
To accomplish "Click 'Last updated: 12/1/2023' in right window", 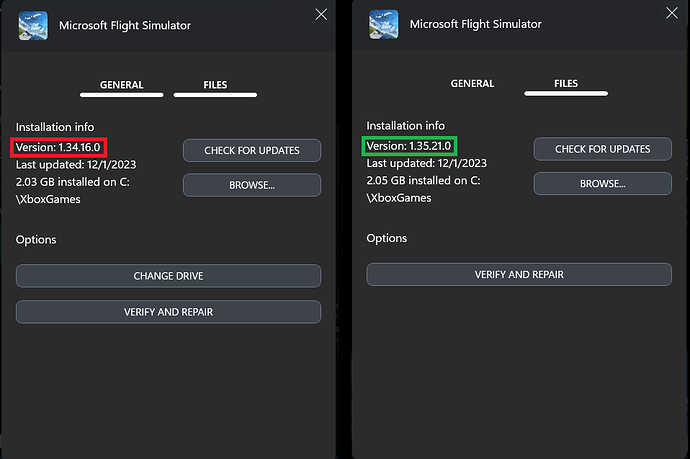I will 427,163.
